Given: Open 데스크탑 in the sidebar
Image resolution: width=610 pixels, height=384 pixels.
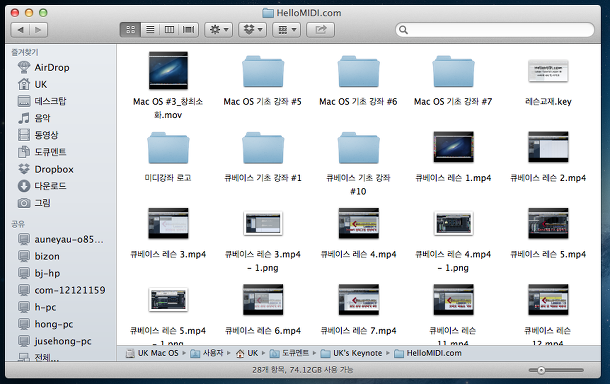Looking at the screenshot, I should click(42, 101).
